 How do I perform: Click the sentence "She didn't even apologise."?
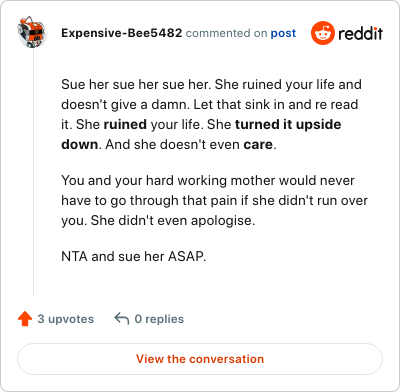coord(173,220)
